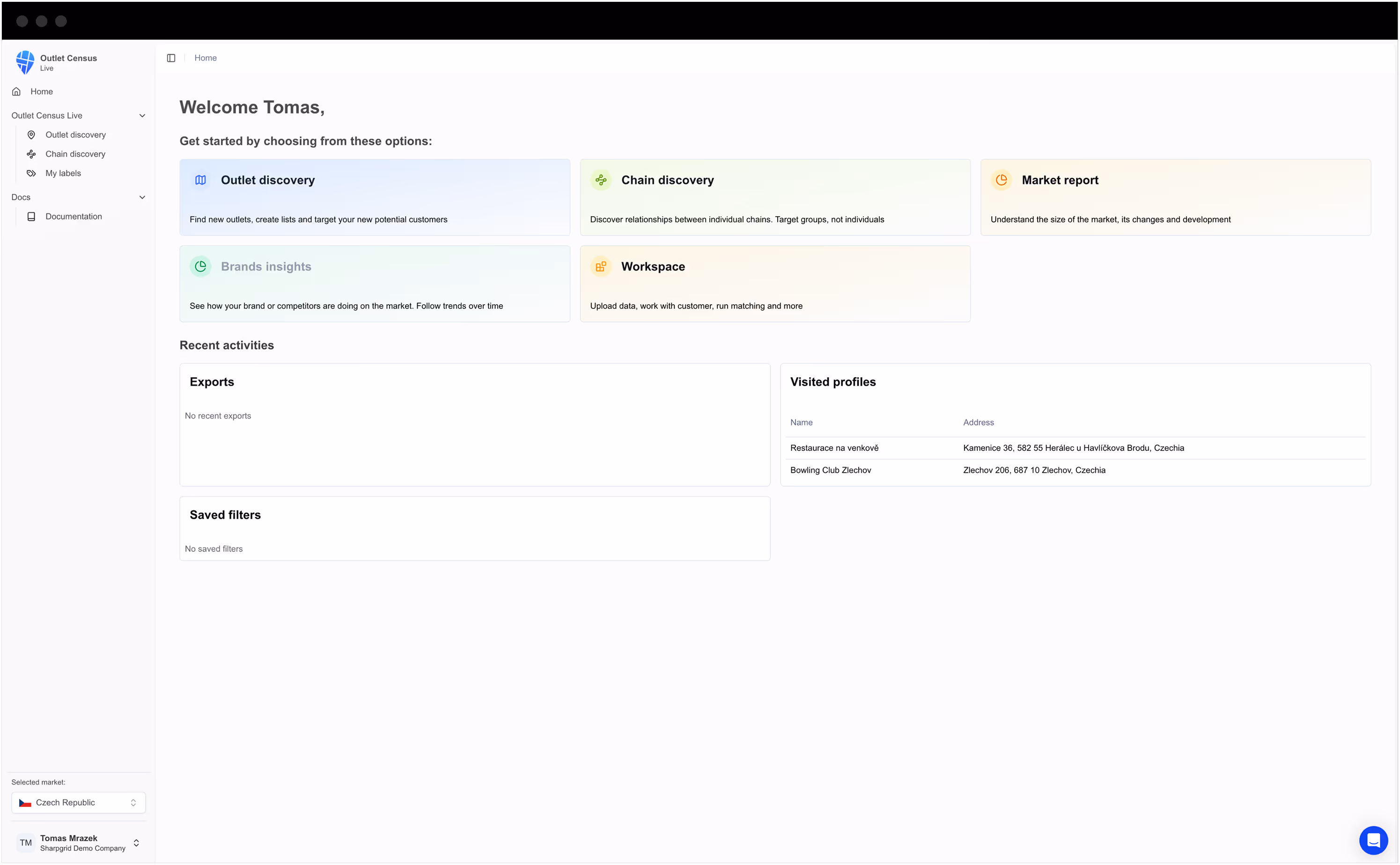Click the Outlet Census logo
This screenshot has height=865, width=1400.
[25, 62]
